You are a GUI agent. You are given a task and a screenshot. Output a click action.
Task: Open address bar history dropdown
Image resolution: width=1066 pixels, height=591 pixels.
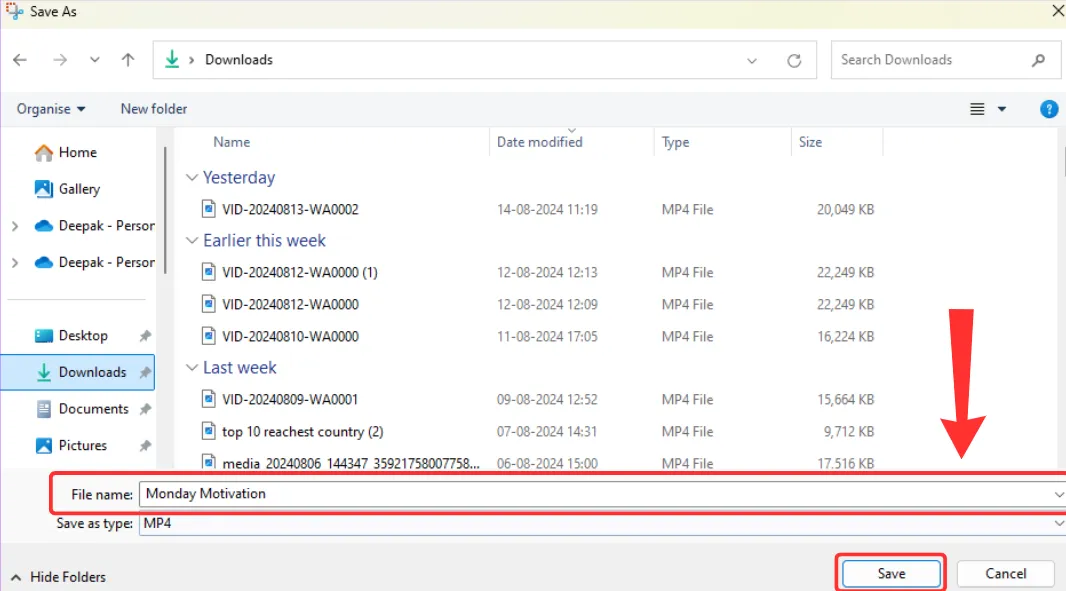(x=752, y=61)
